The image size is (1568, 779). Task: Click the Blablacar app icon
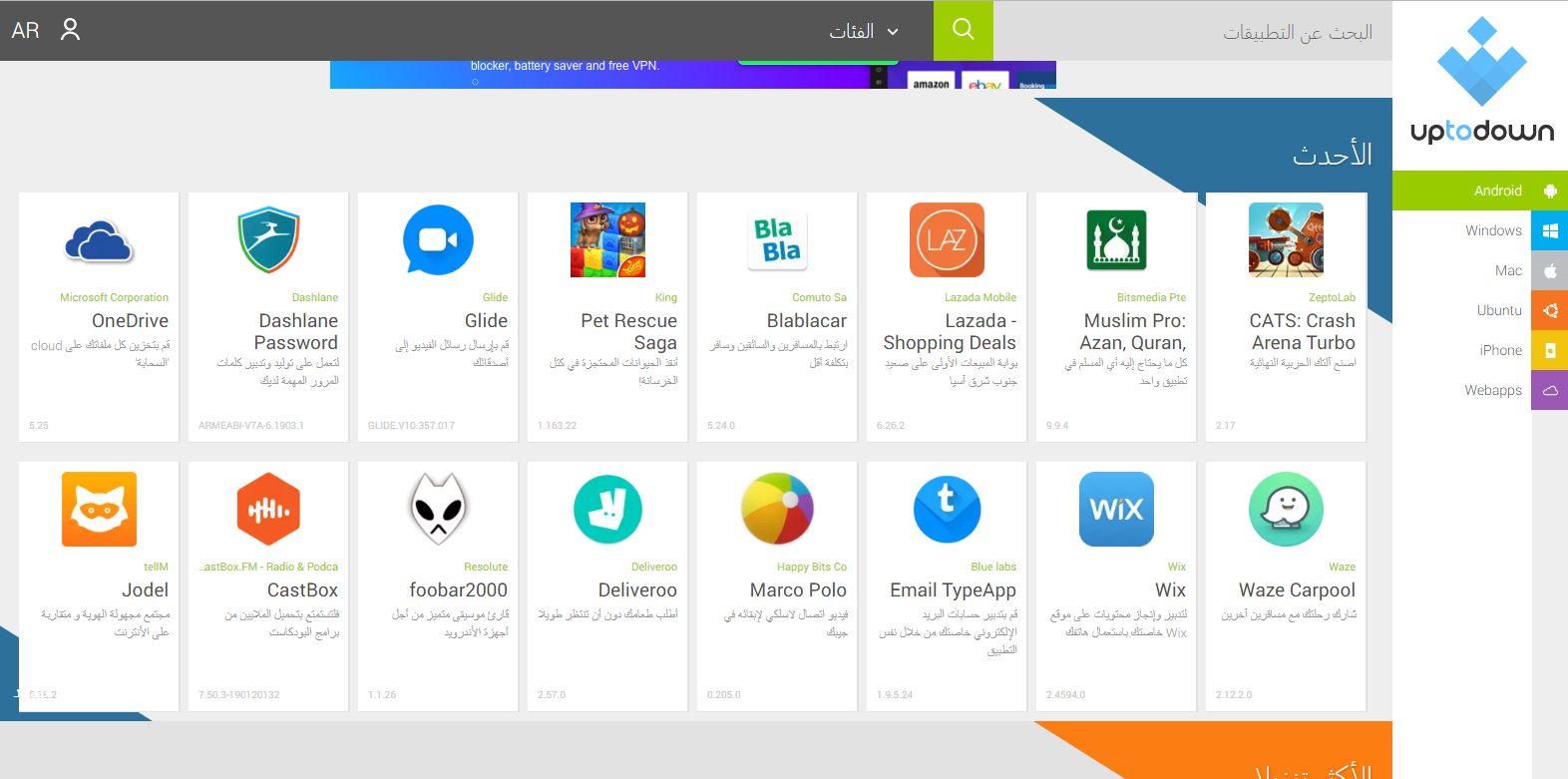[x=777, y=240]
